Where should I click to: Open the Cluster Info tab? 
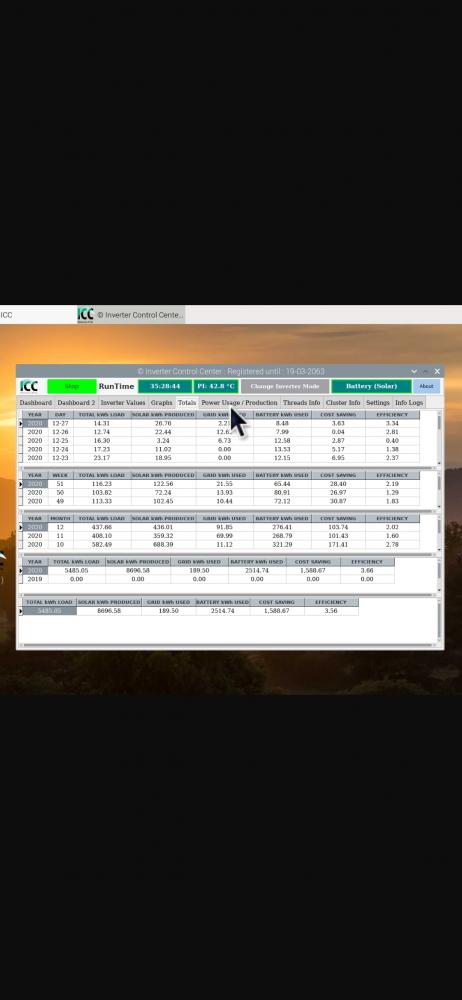pos(343,402)
